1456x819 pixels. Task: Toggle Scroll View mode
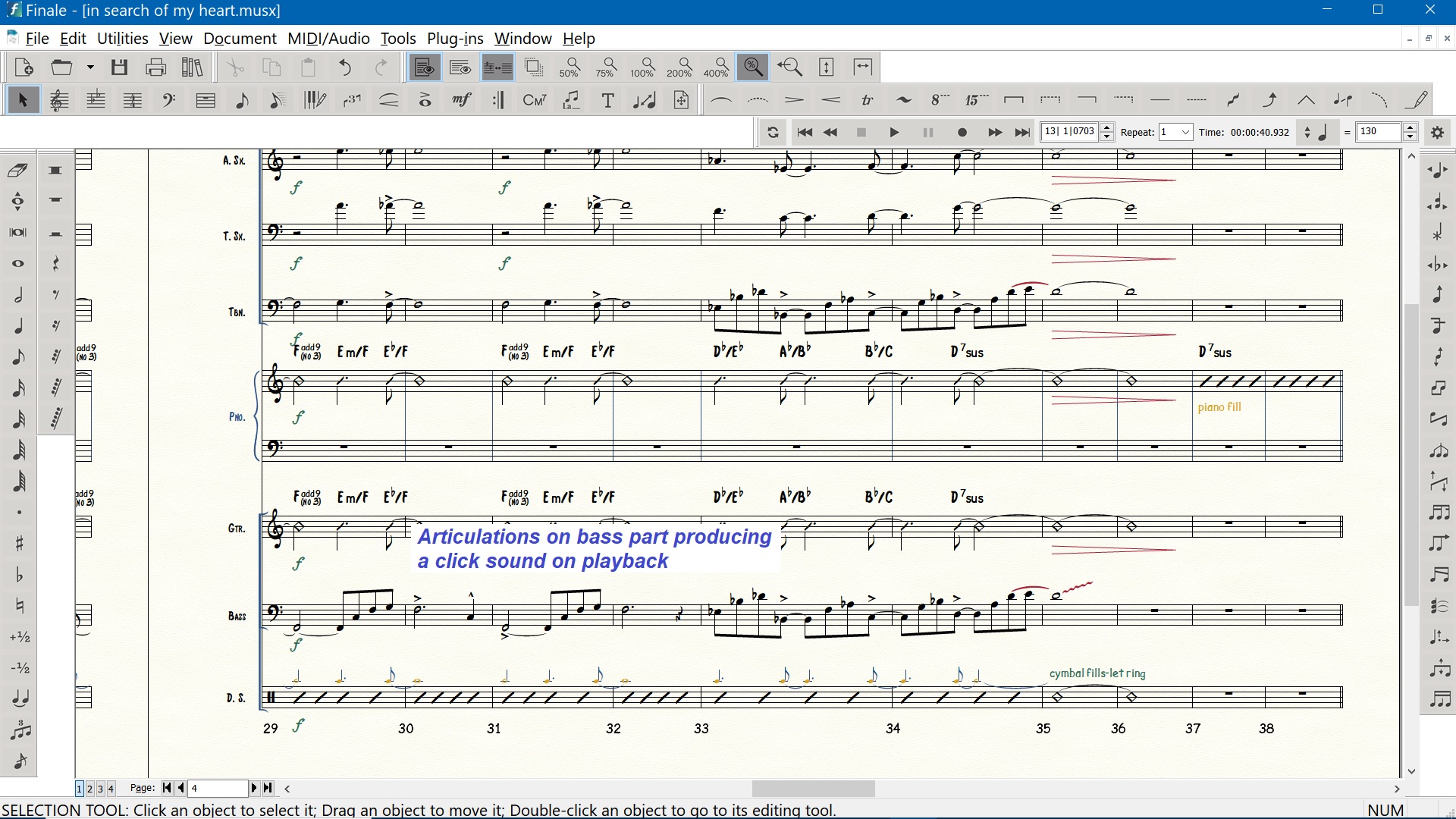click(x=461, y=67)
